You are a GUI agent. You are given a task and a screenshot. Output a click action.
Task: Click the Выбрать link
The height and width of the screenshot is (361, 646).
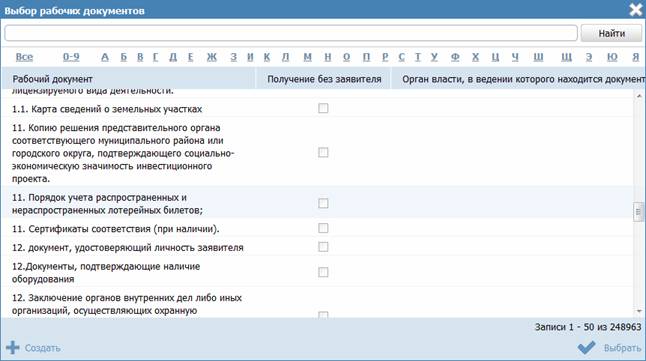[623, 348]
